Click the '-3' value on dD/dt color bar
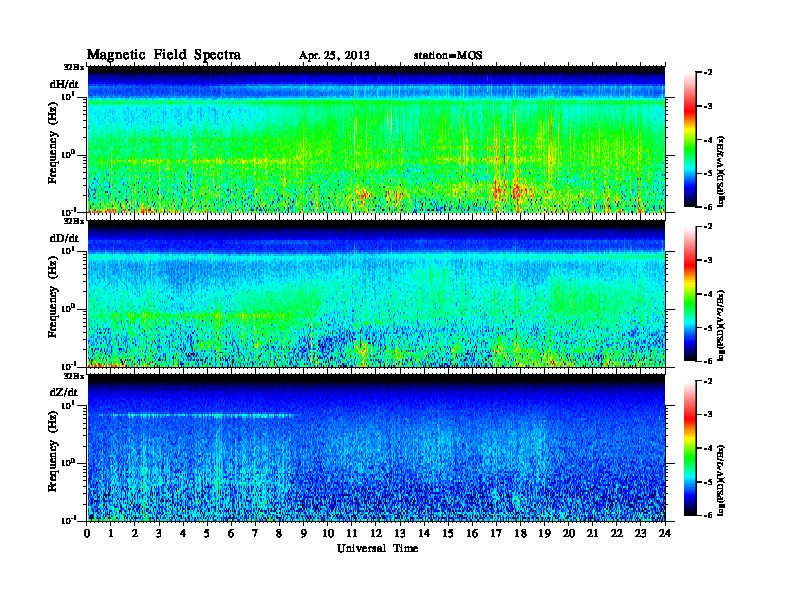 [708, 261]
